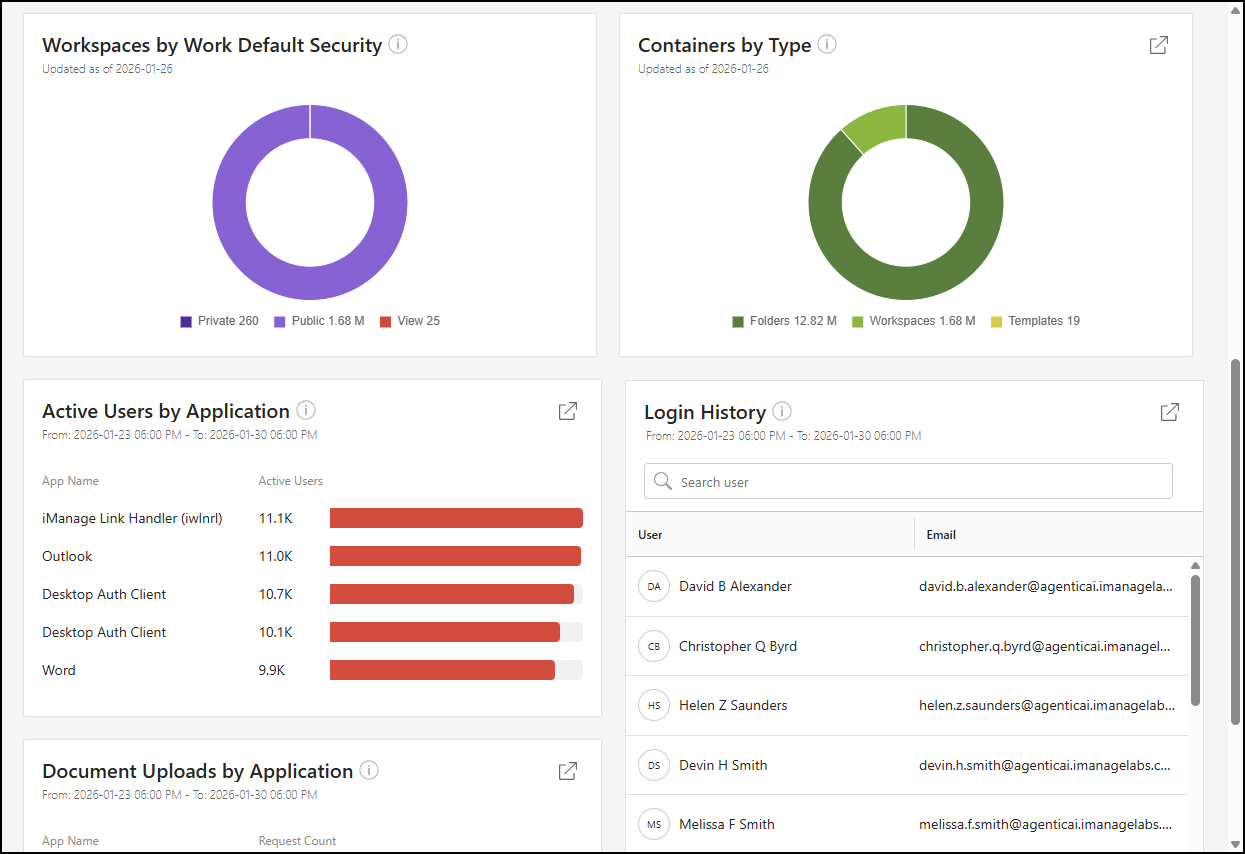Image resolution: width=1245 pixels, height=854 pixels.
Task: Toggle the View 25 legend entry
Action: click(409, 321)
